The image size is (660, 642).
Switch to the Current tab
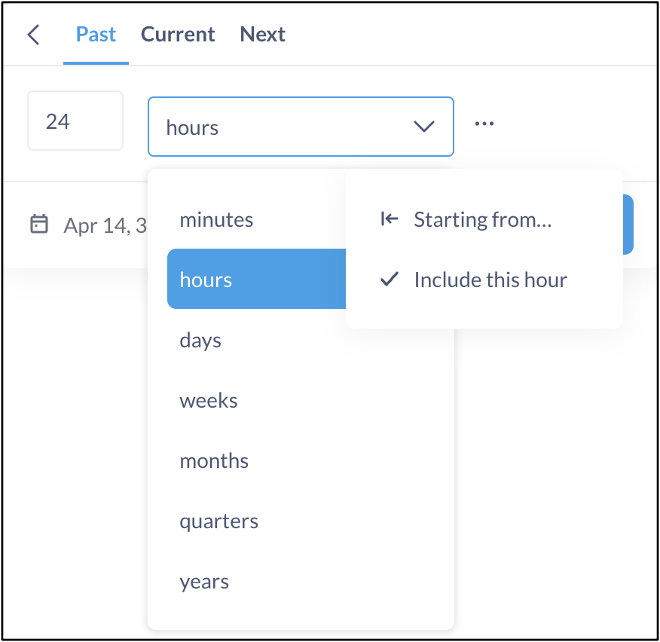click(178, 35)
